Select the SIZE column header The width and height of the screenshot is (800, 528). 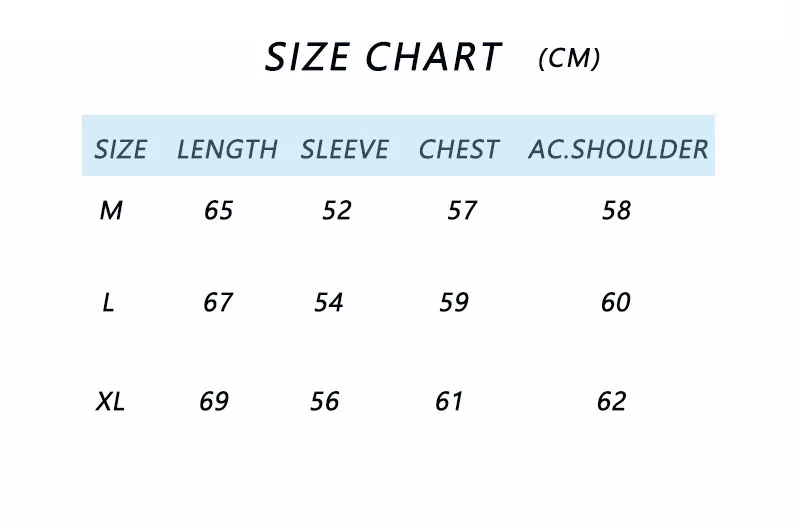(x=120, y=149)
